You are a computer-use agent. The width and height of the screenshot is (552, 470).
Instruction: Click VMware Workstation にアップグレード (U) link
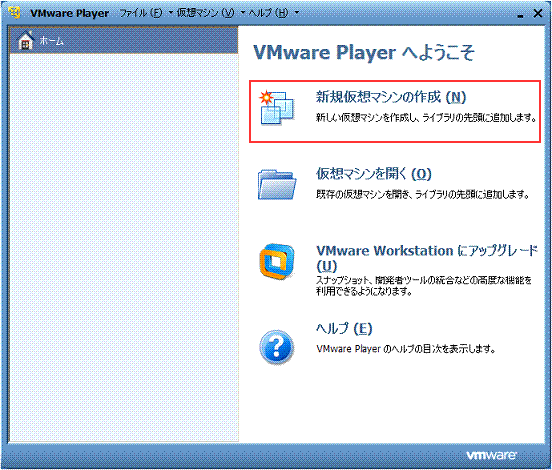pos(427,258)
